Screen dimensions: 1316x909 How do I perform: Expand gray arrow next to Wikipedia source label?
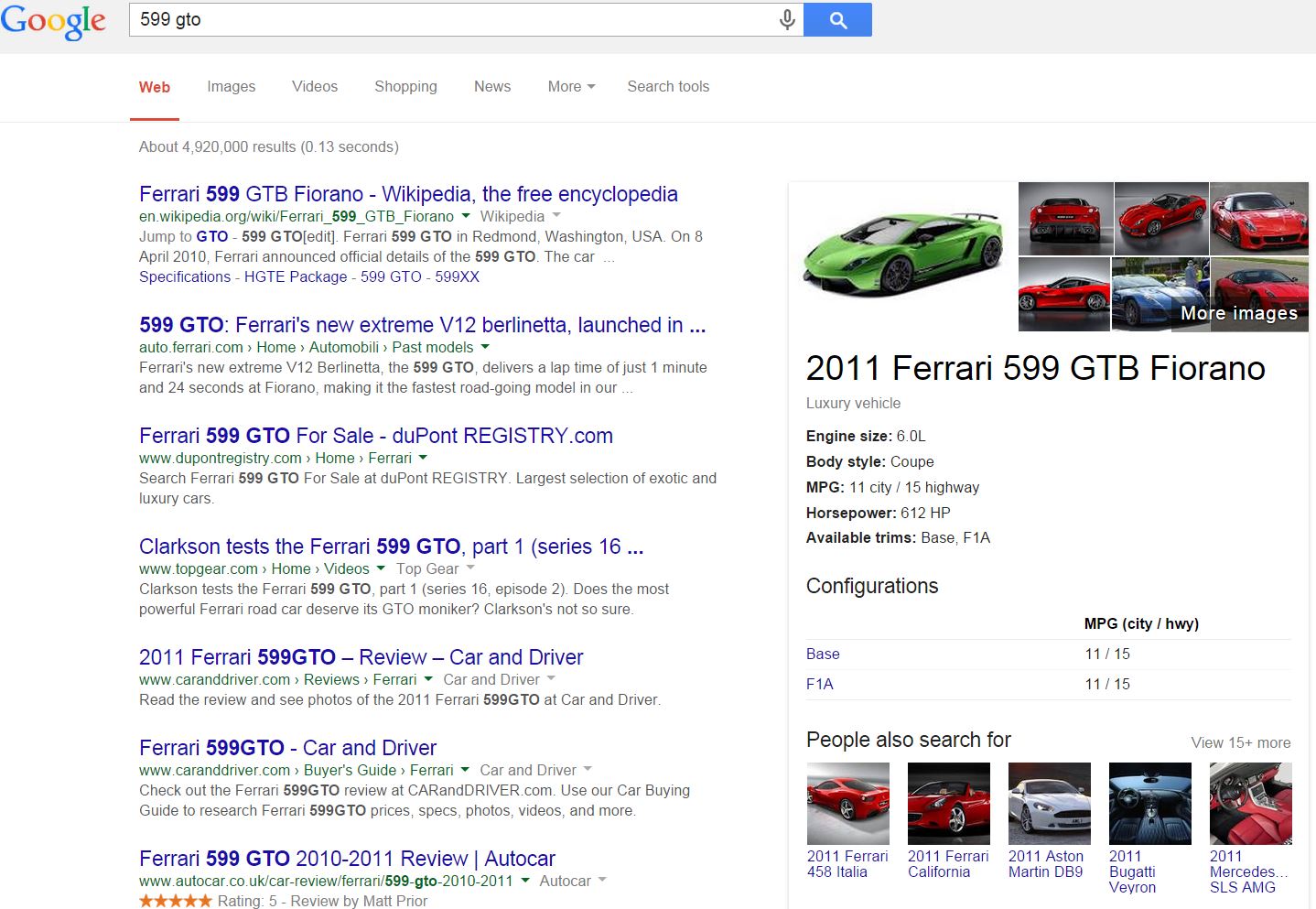556,216
